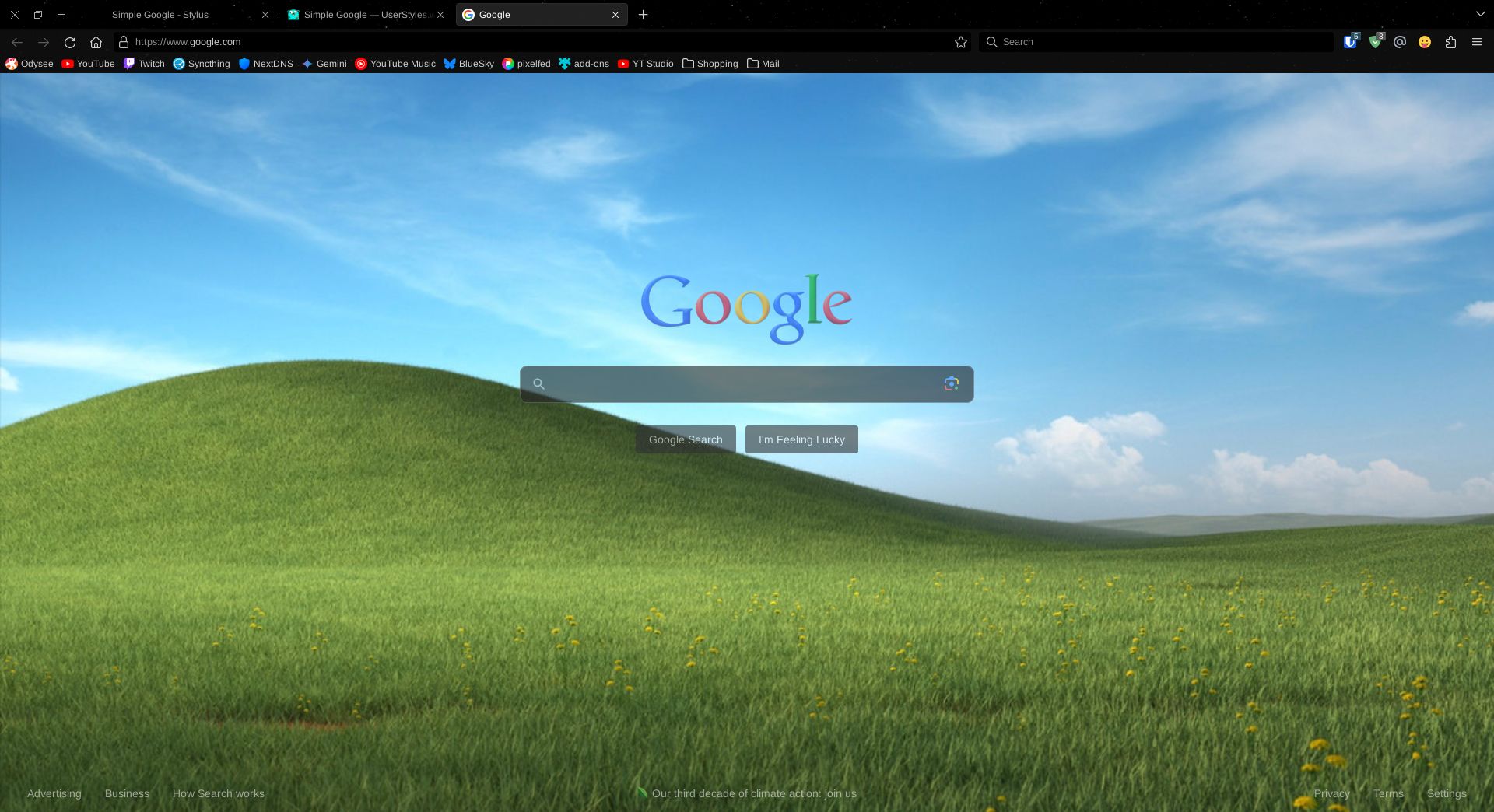Open the pixelfed bookmark
The height and width of the screenshot is (812, 1494).
click(x=526, y=64)
